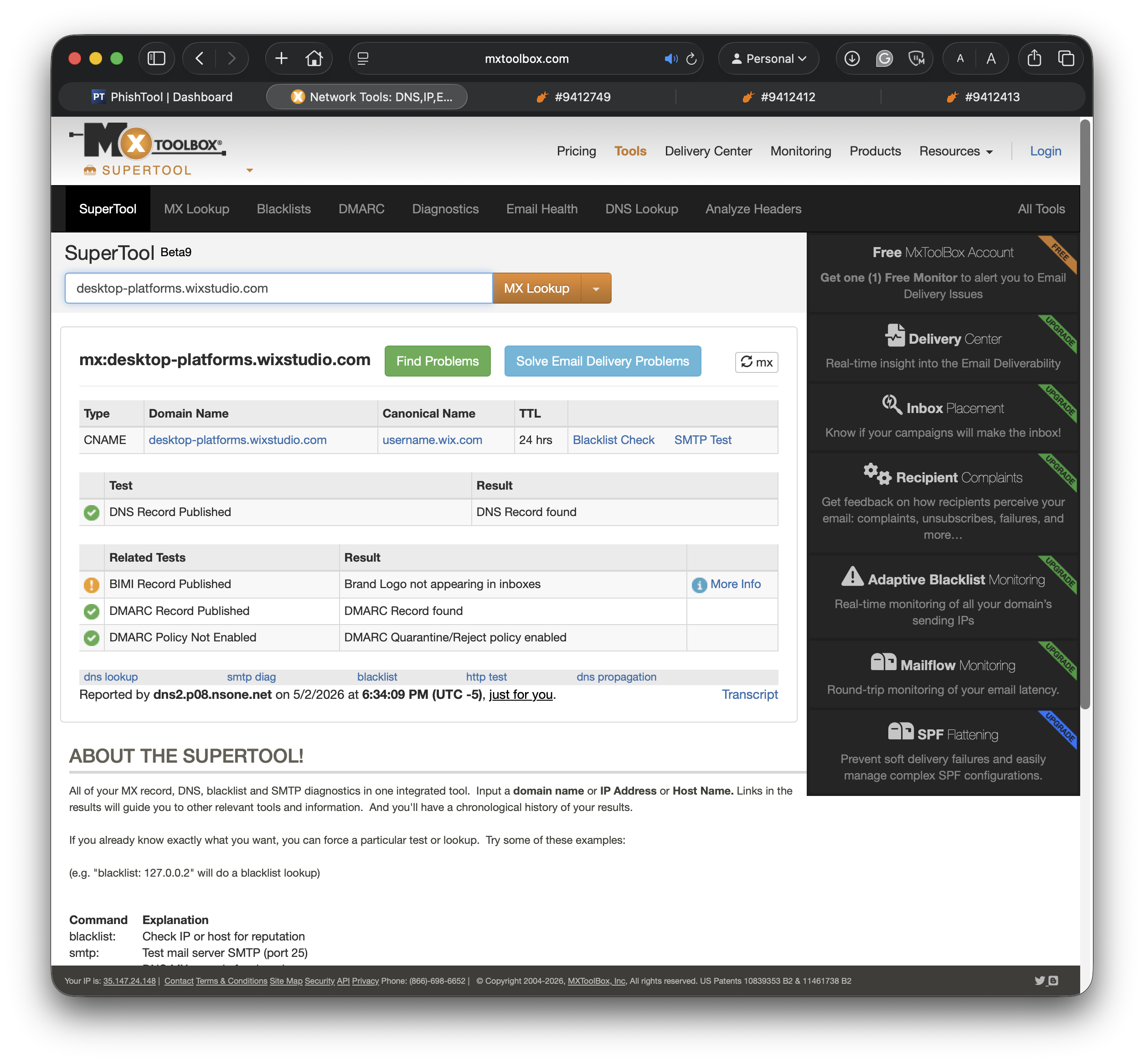Increase text size with large A

(x=991, y=59)
